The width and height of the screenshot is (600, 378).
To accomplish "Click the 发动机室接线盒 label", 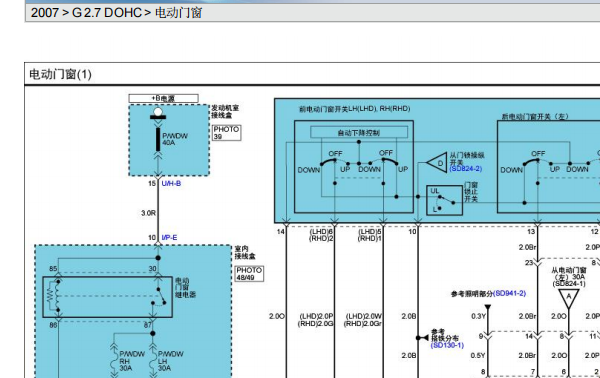I will [x=225, y=112].
